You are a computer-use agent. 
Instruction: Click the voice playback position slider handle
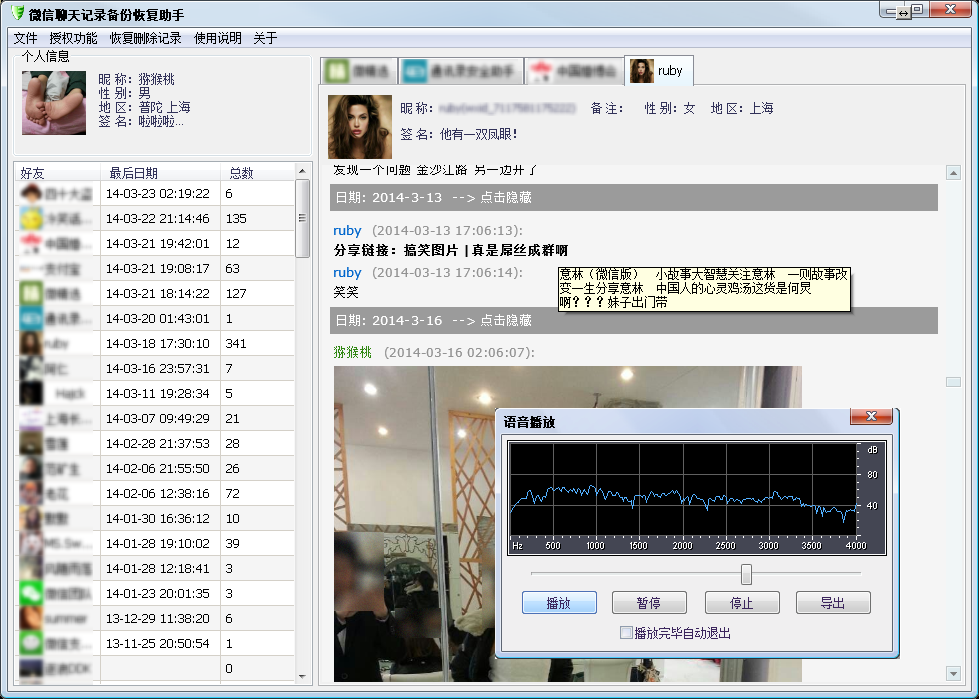pyautogui.click(x=746, y=574)
